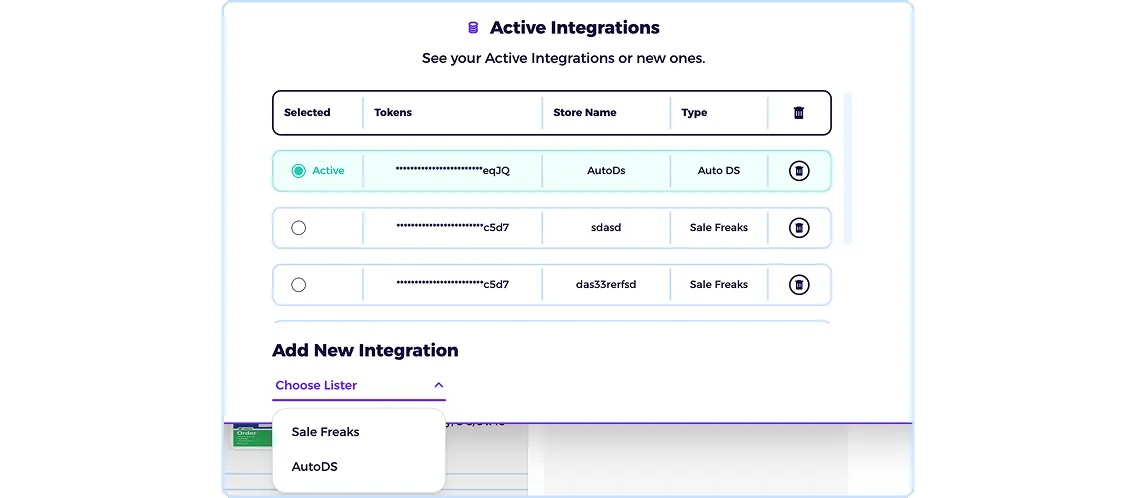This screenshot has height=498, width=1136.
Task: Click the Store Name column header
Action: point(585,112)
